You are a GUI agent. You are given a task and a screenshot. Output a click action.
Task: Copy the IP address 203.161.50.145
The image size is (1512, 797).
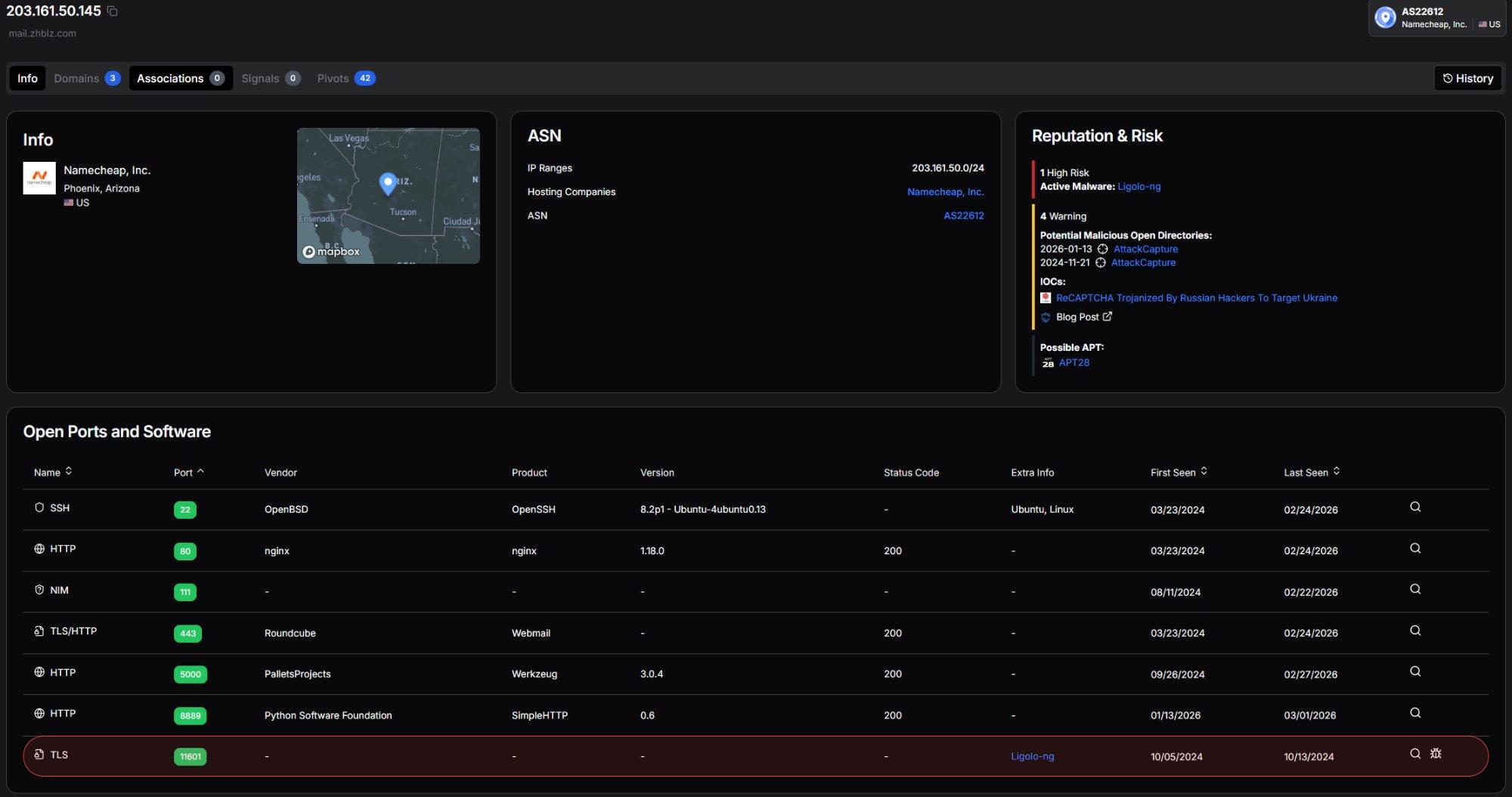click(x=112, y=11)
